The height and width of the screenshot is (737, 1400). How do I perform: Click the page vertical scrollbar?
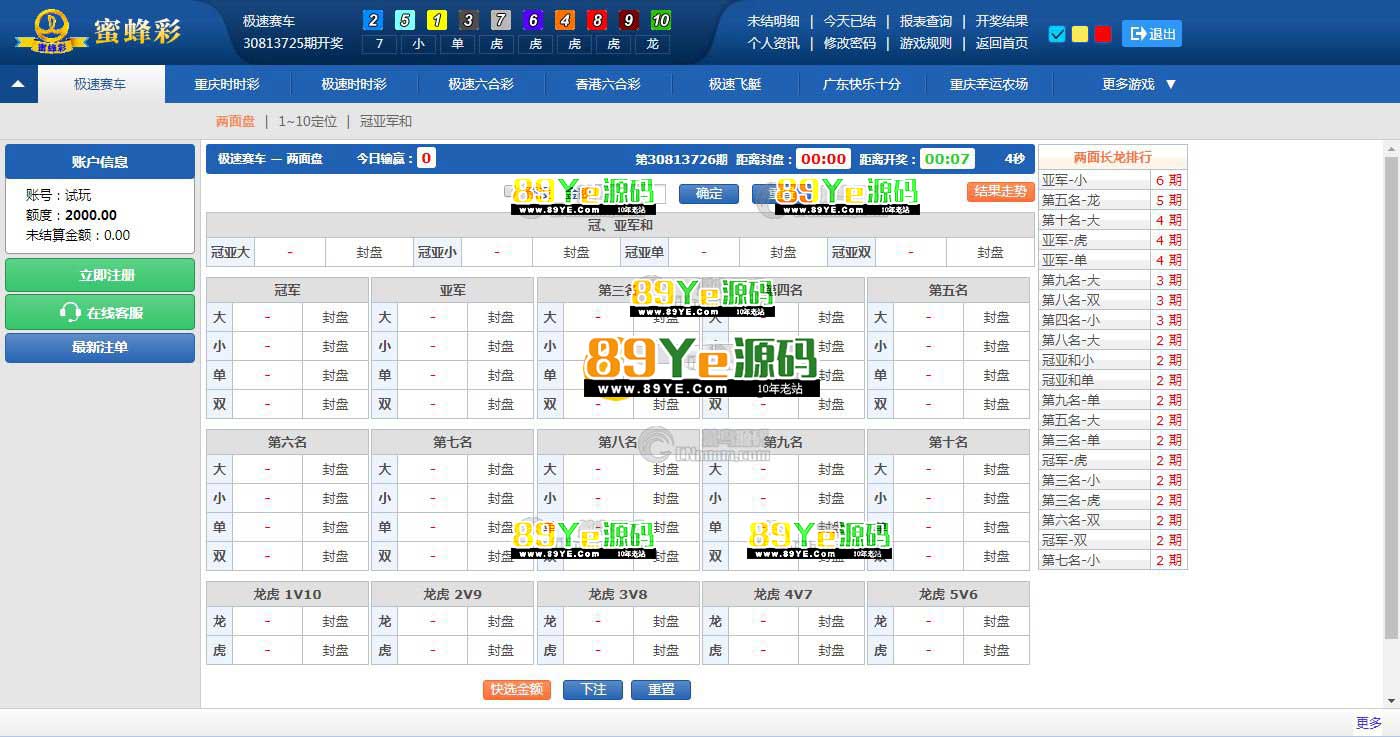point(1391,400)
